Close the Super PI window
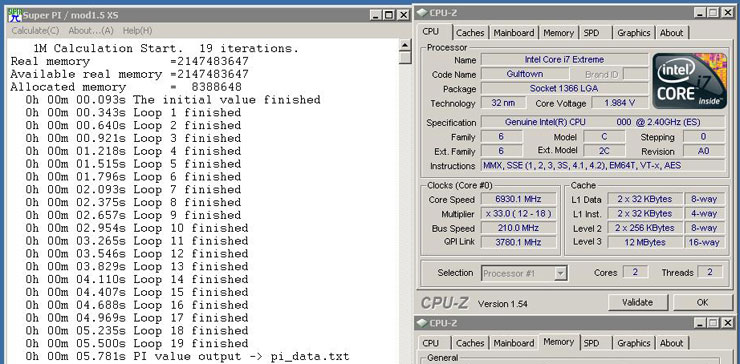 (x=403, y=15)
